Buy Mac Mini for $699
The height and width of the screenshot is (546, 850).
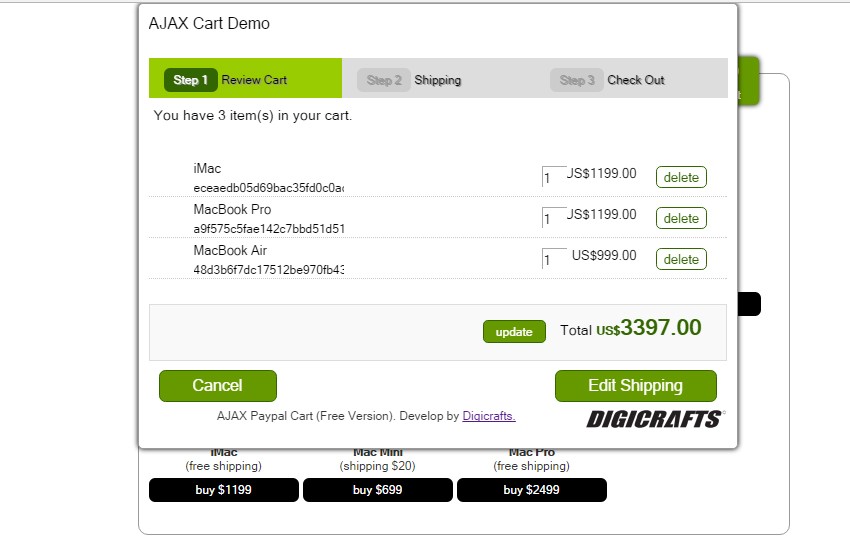point(377,490)
